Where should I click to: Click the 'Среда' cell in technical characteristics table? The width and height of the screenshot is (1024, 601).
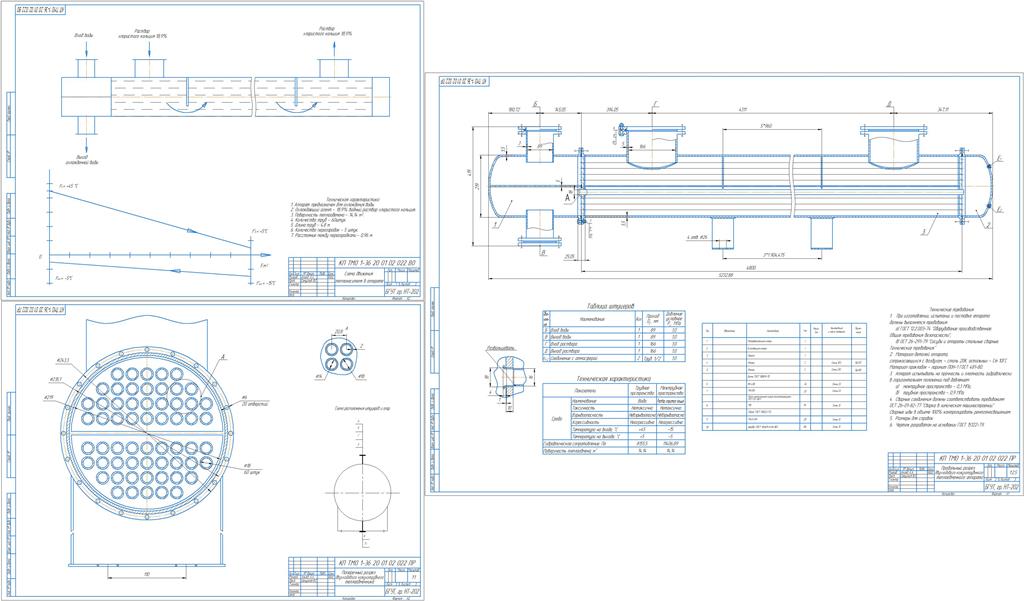[556, 419]
